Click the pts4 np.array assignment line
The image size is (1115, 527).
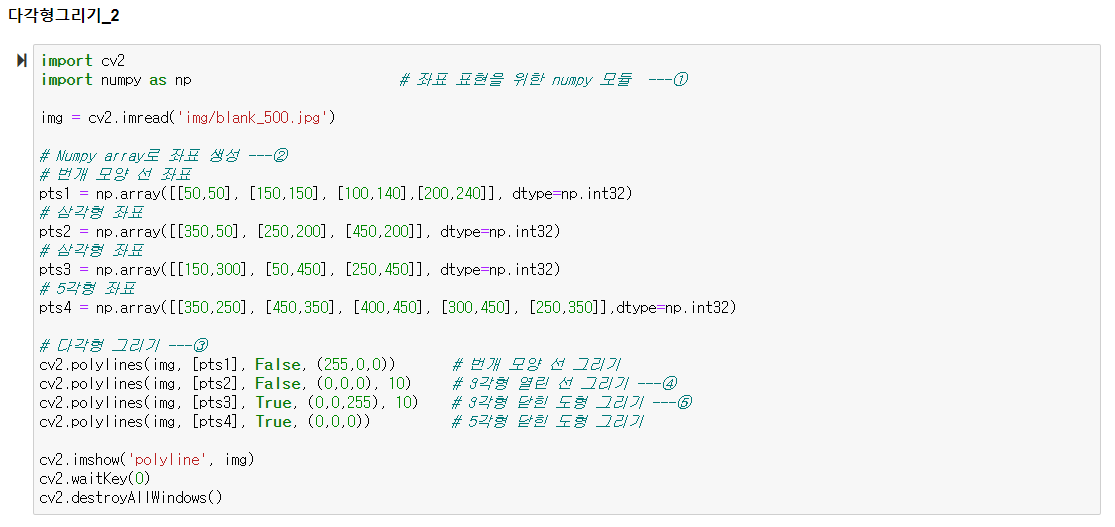point(389,308)
